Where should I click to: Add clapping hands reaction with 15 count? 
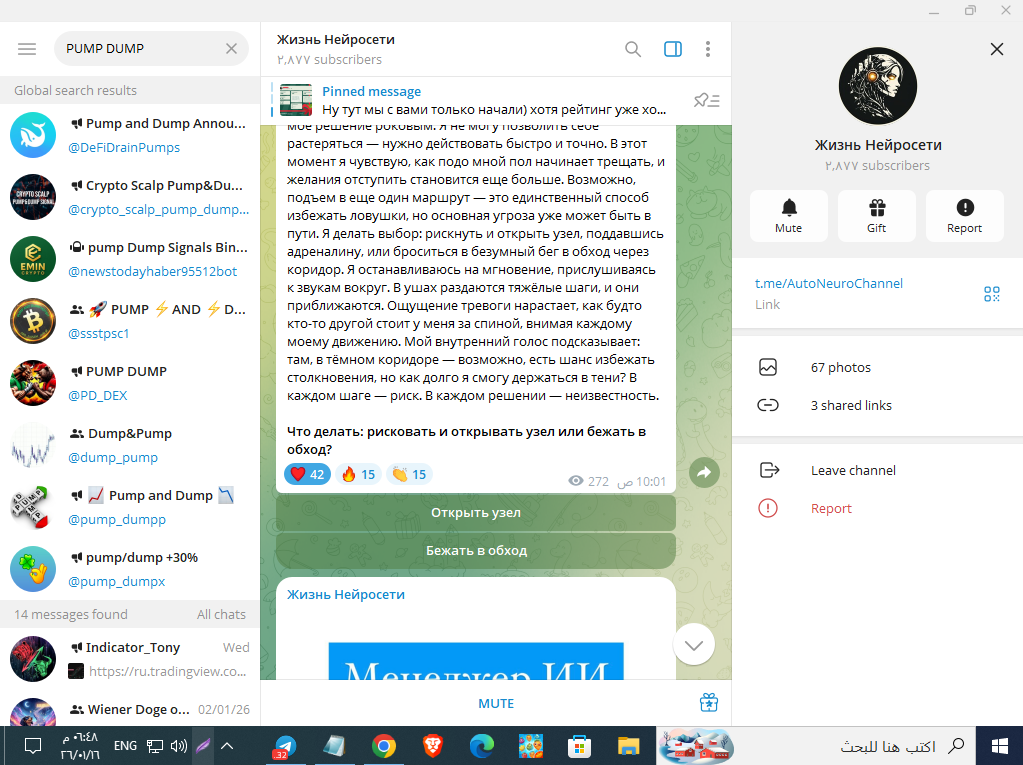click(x=410, y=474)
